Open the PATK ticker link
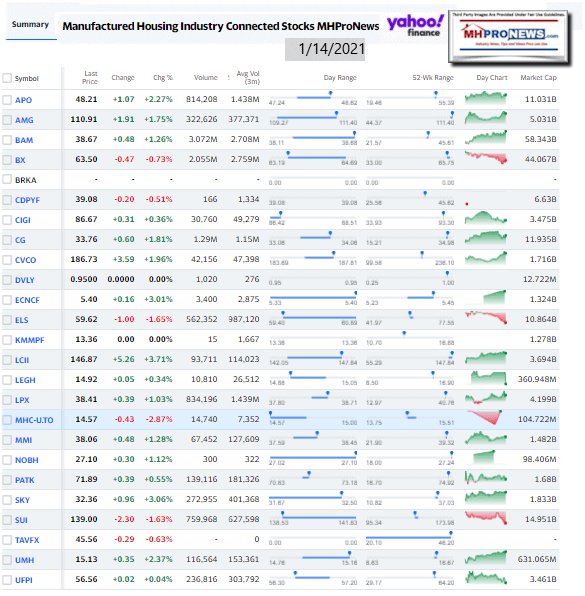 [25, 480]
